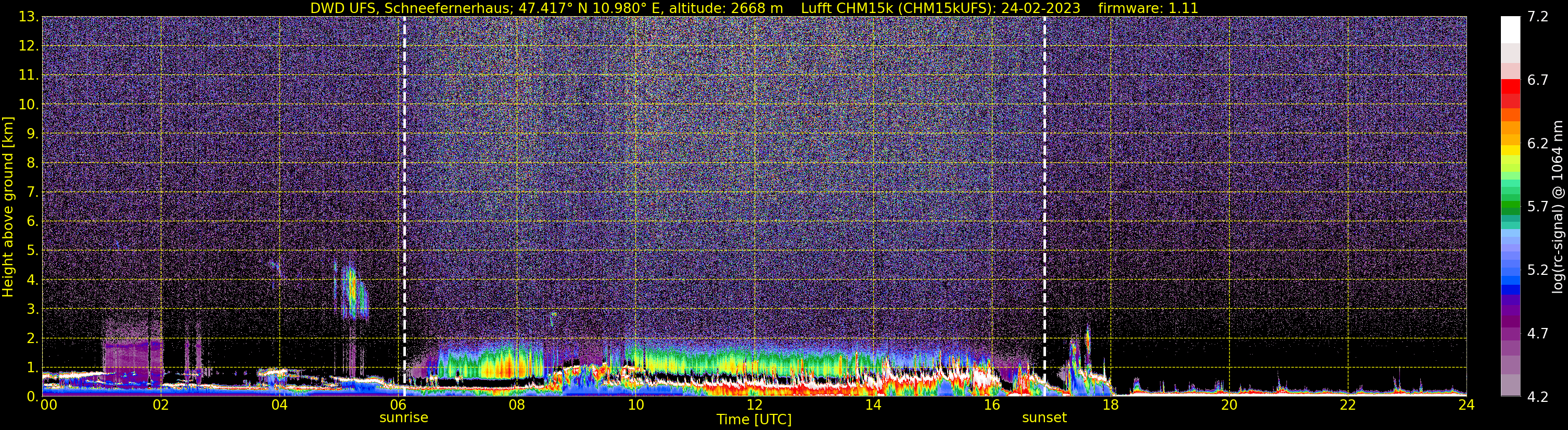Click the white dashed sunset line
The image size is (1568, 430).
point(1044,207)
